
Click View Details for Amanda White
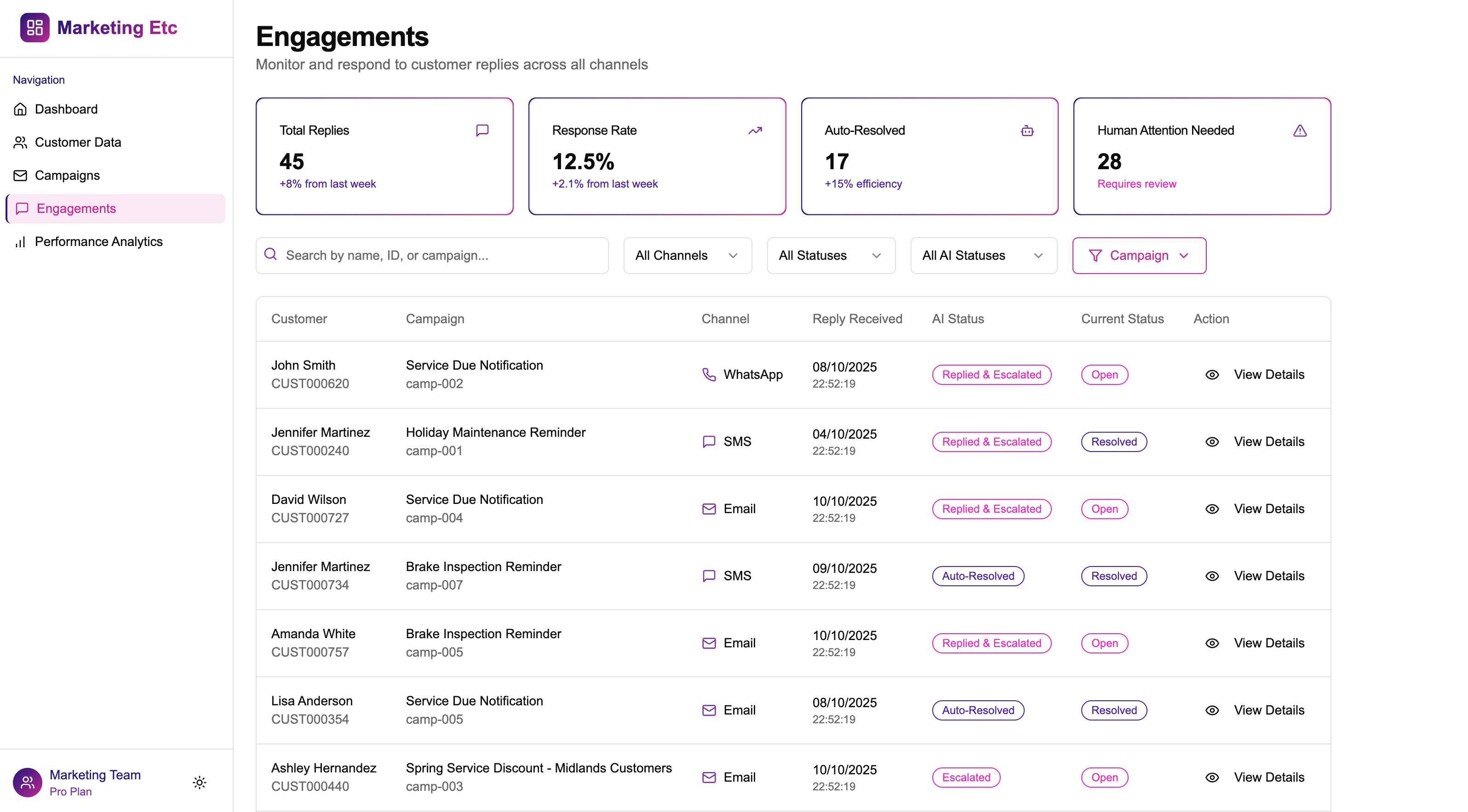[1269, 643]
